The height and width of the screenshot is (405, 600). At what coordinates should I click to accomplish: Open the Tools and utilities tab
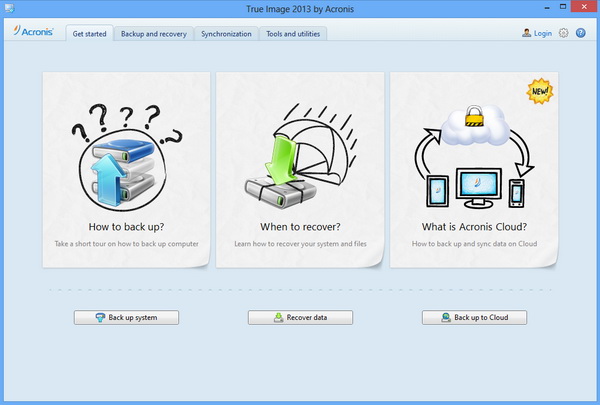tap(293, 34)
